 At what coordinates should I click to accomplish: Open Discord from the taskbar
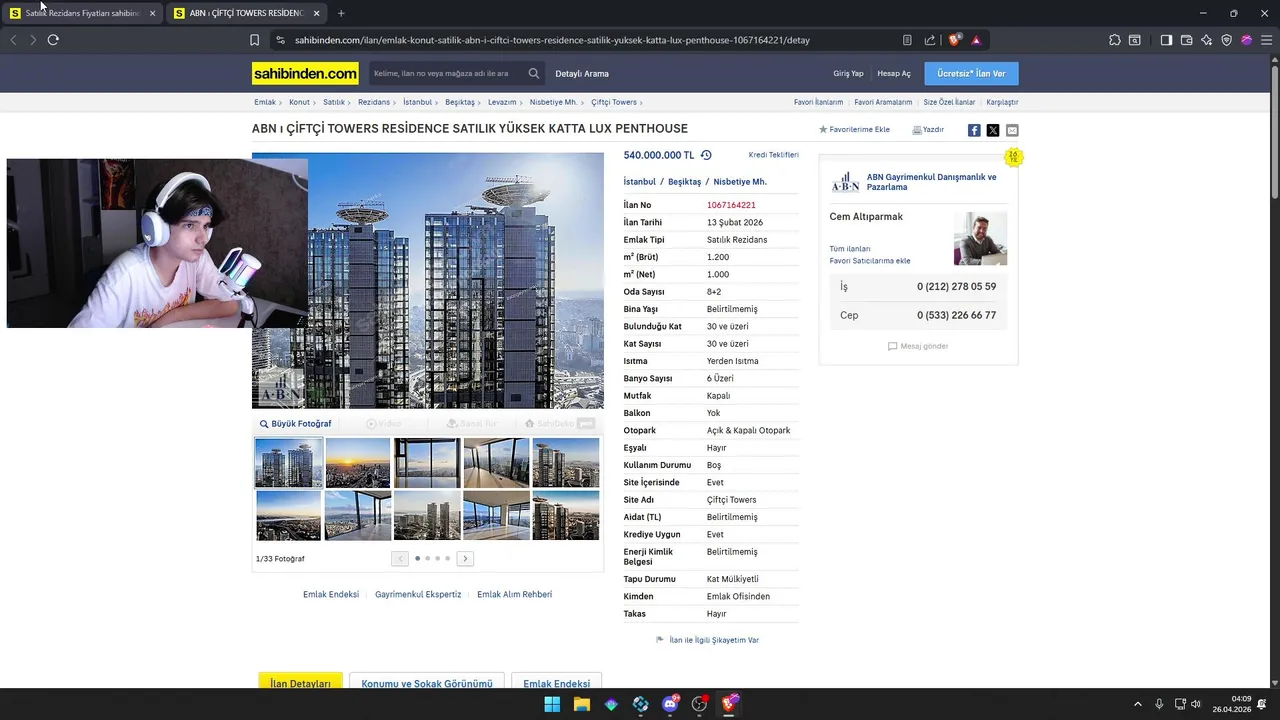tap(670, 704)
